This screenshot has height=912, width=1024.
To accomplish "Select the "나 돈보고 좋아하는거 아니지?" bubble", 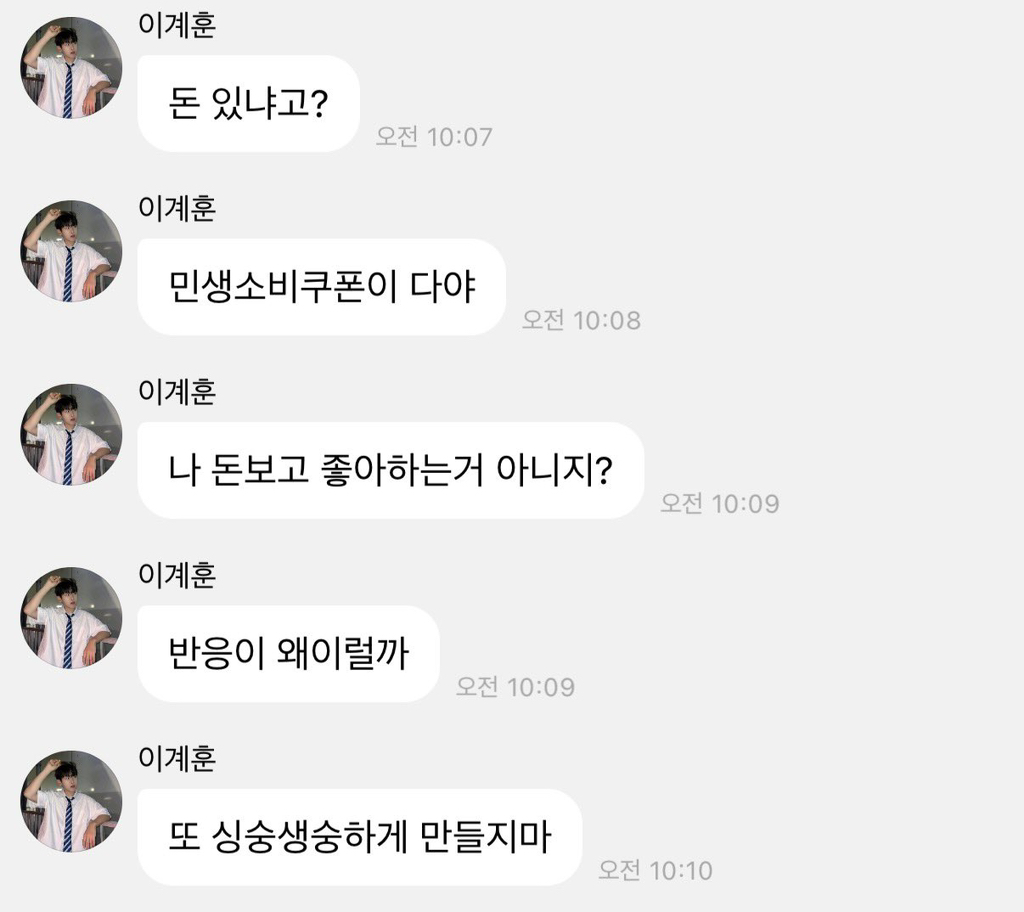I will tap(390, 470).
